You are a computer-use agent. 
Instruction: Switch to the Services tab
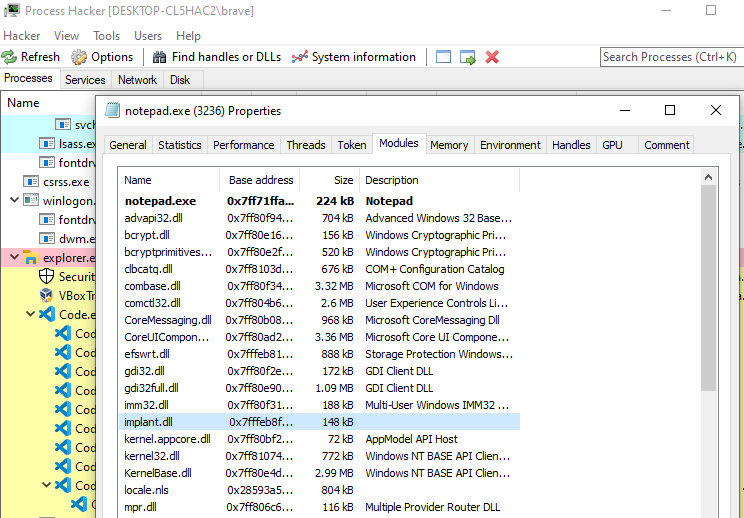85,80
